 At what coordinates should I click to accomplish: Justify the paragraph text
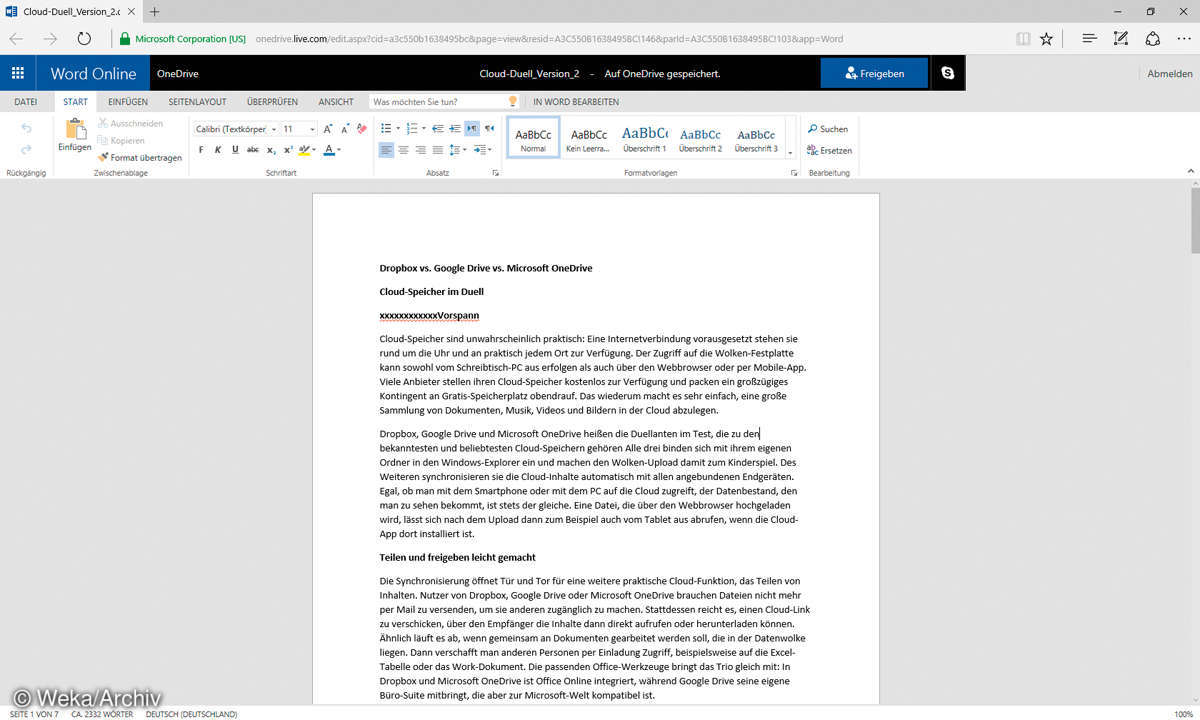437,150
